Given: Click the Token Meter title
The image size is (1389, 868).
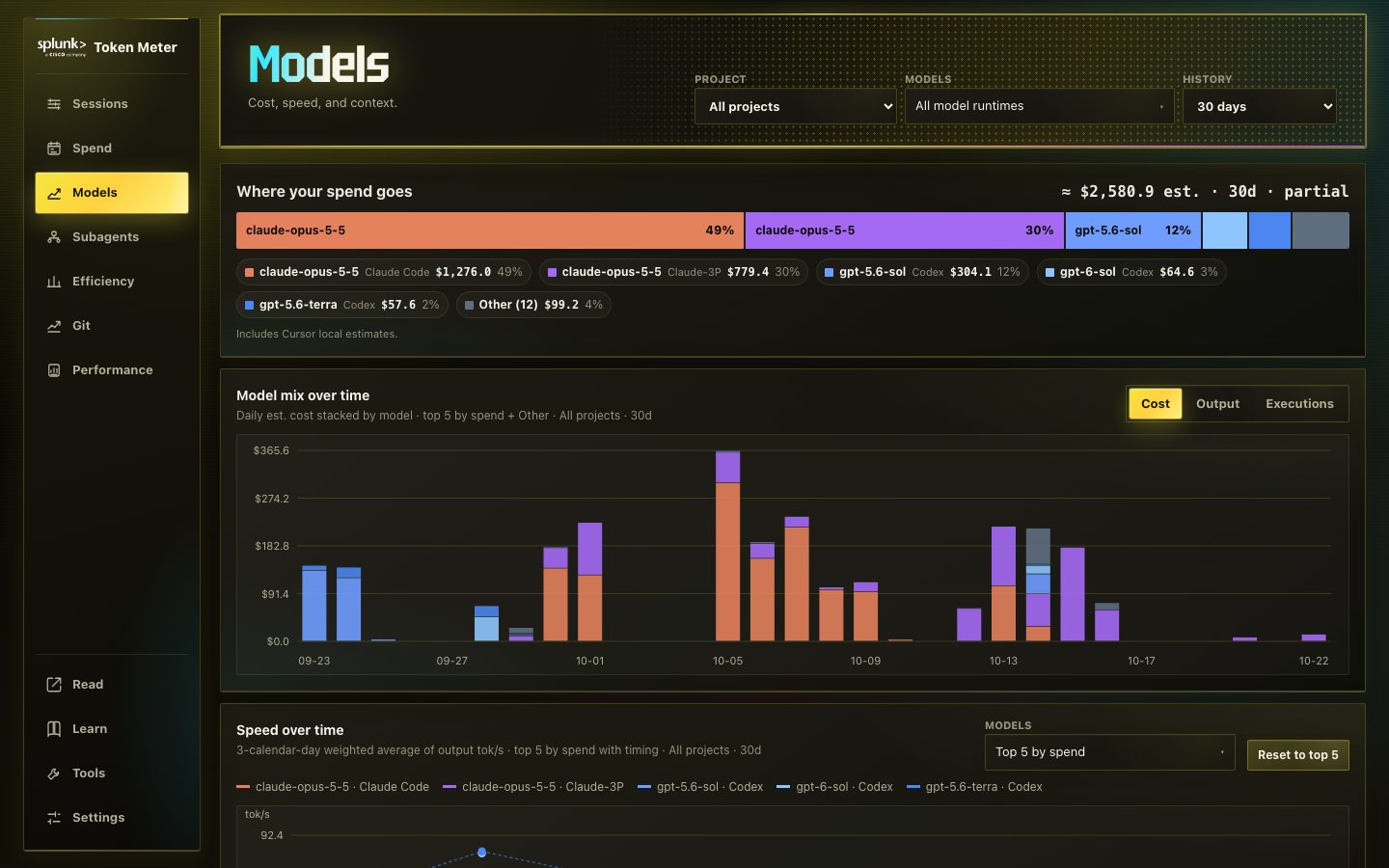Looking at the screenshot, I should pyautogui.click(x=135, y=47).
